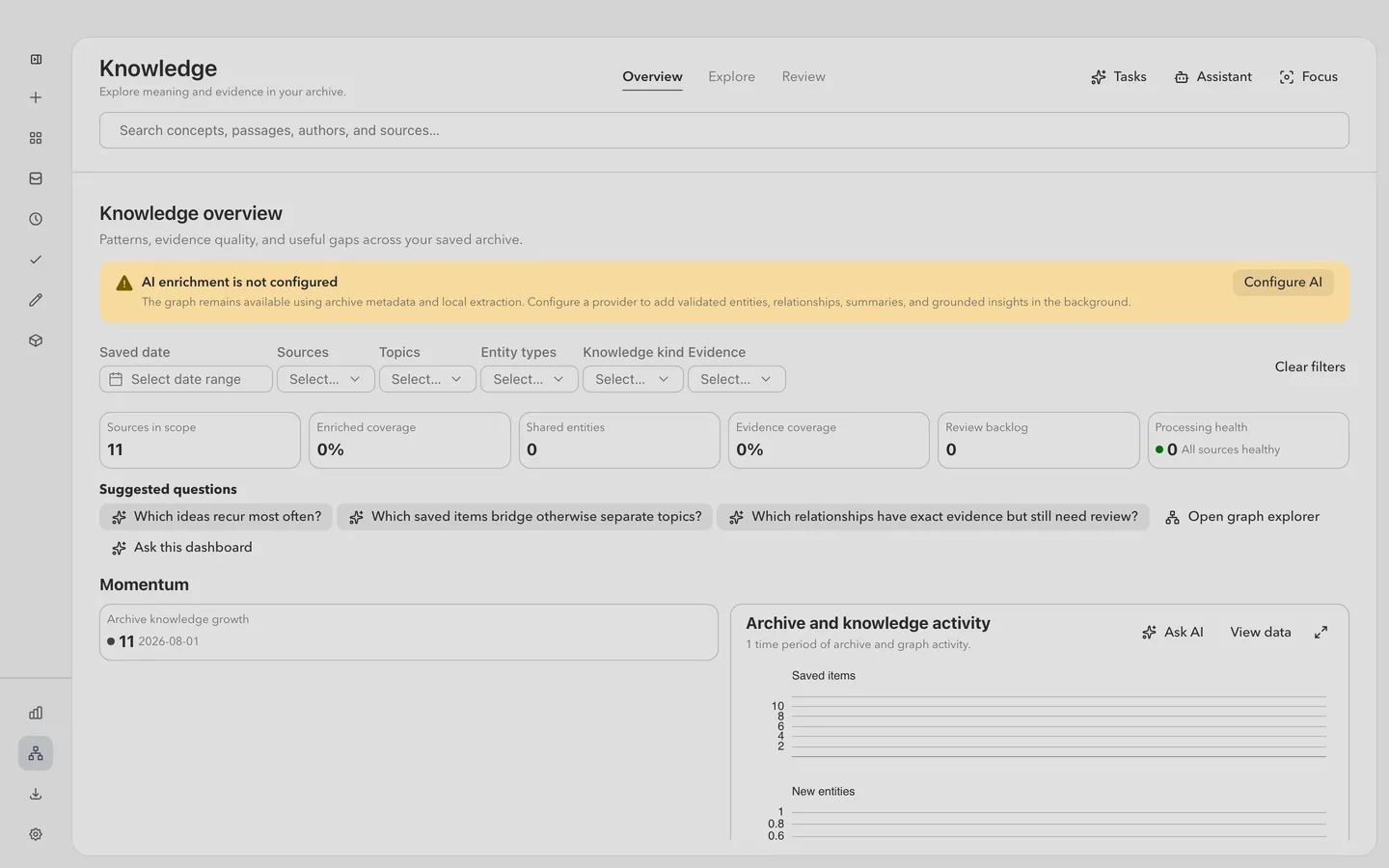The image size is (1389, 868).
Task: Click the search concepts and passages field
Action: tap(723, 130)
